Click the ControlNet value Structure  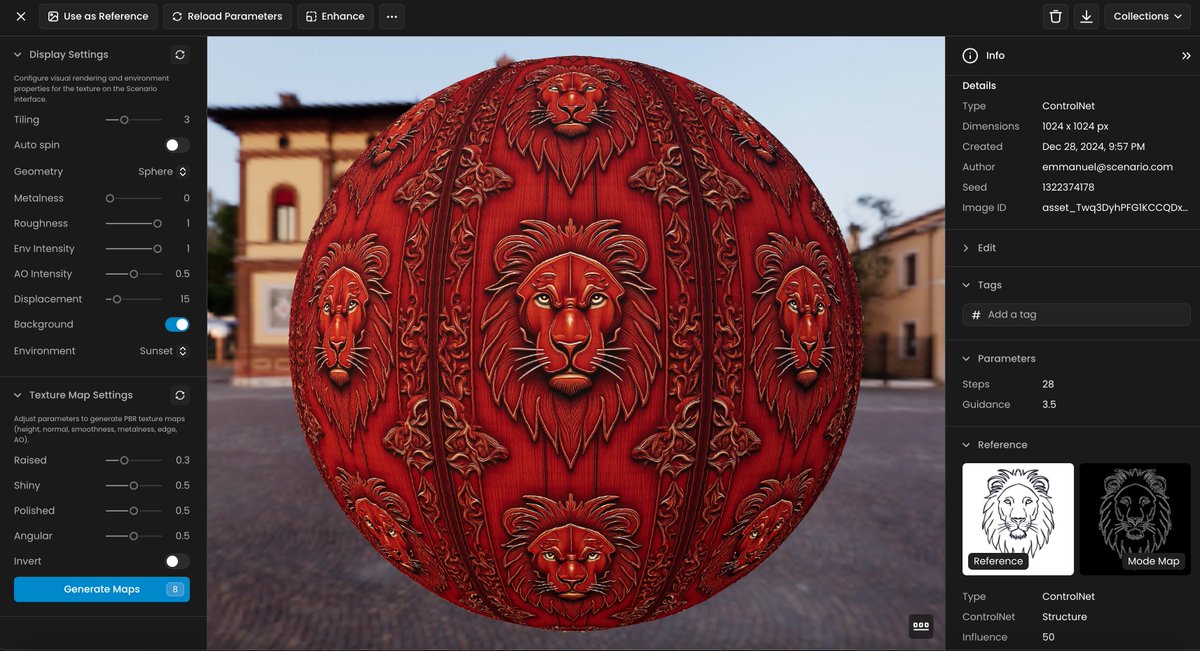click(x=1064, y=617)
